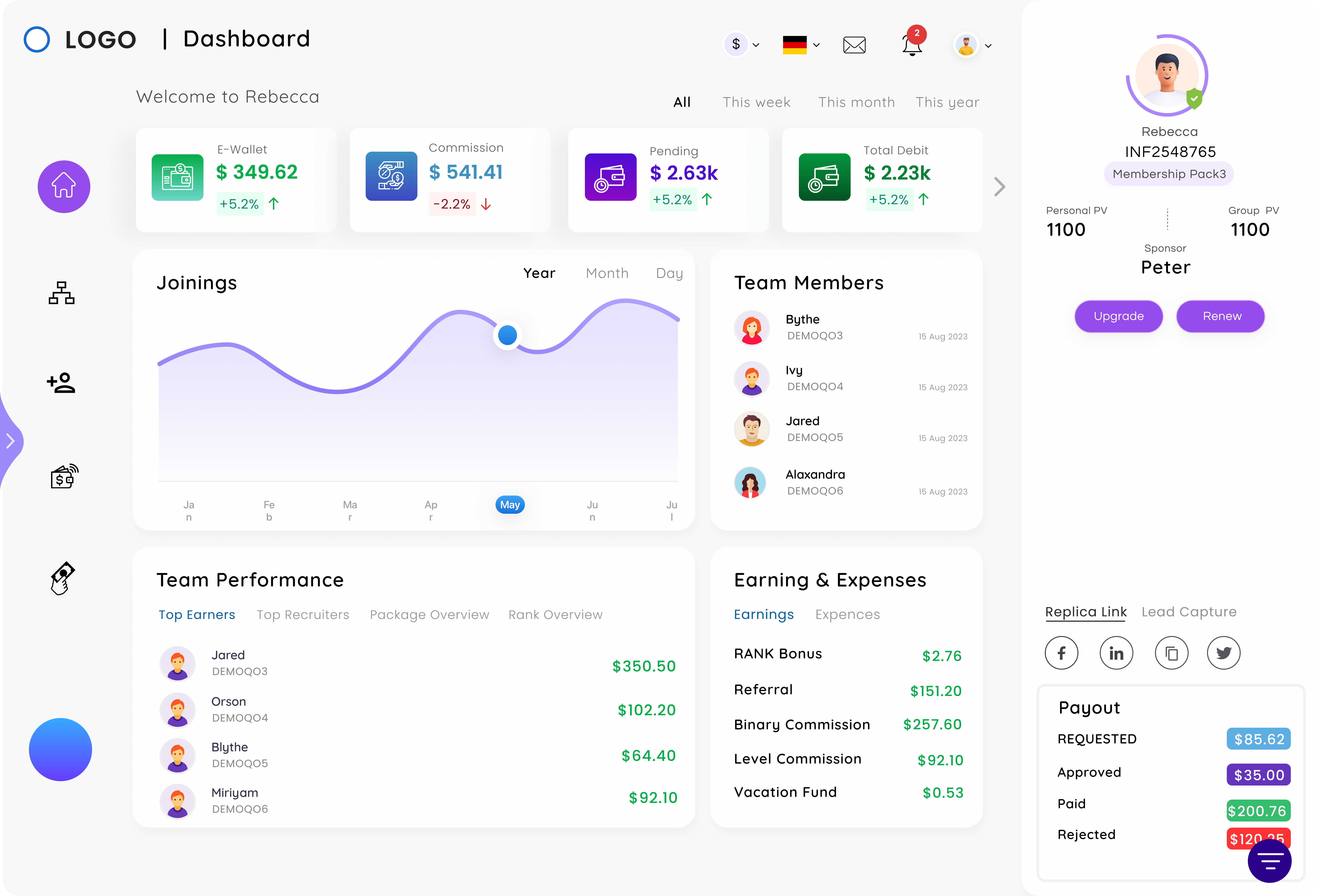Open the Expences tab
This screenshot has height=896, width=1318.
click(x=847, y=615)
